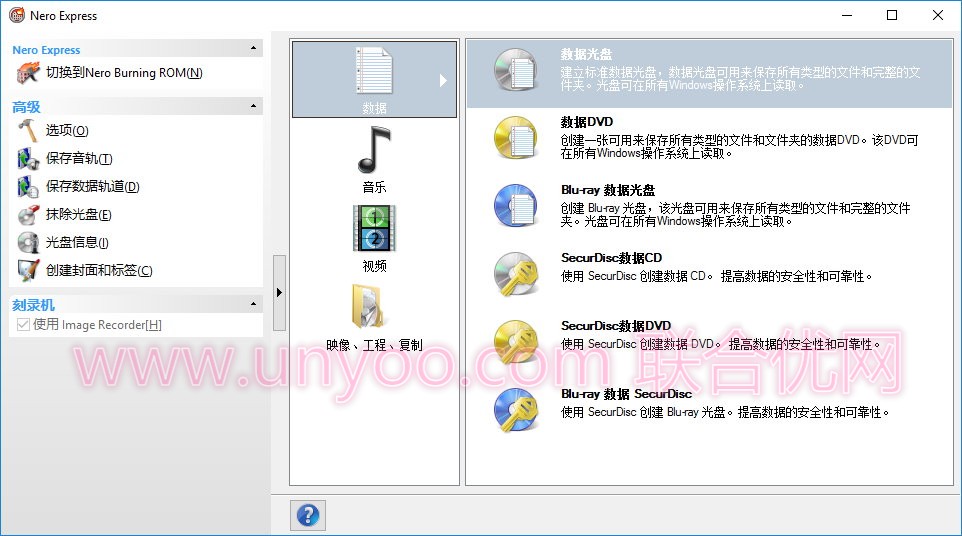
Task: Select the 数据 document category icon
Action: point(374,71)
